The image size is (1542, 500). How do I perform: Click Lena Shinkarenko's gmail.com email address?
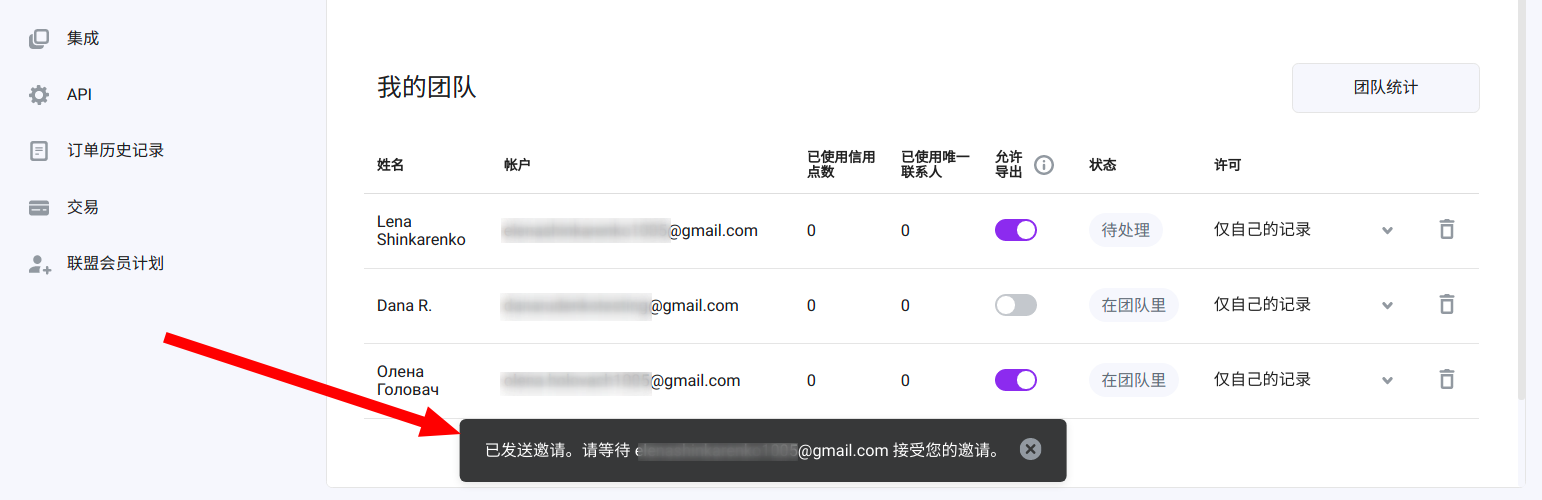tap(630, 230)
